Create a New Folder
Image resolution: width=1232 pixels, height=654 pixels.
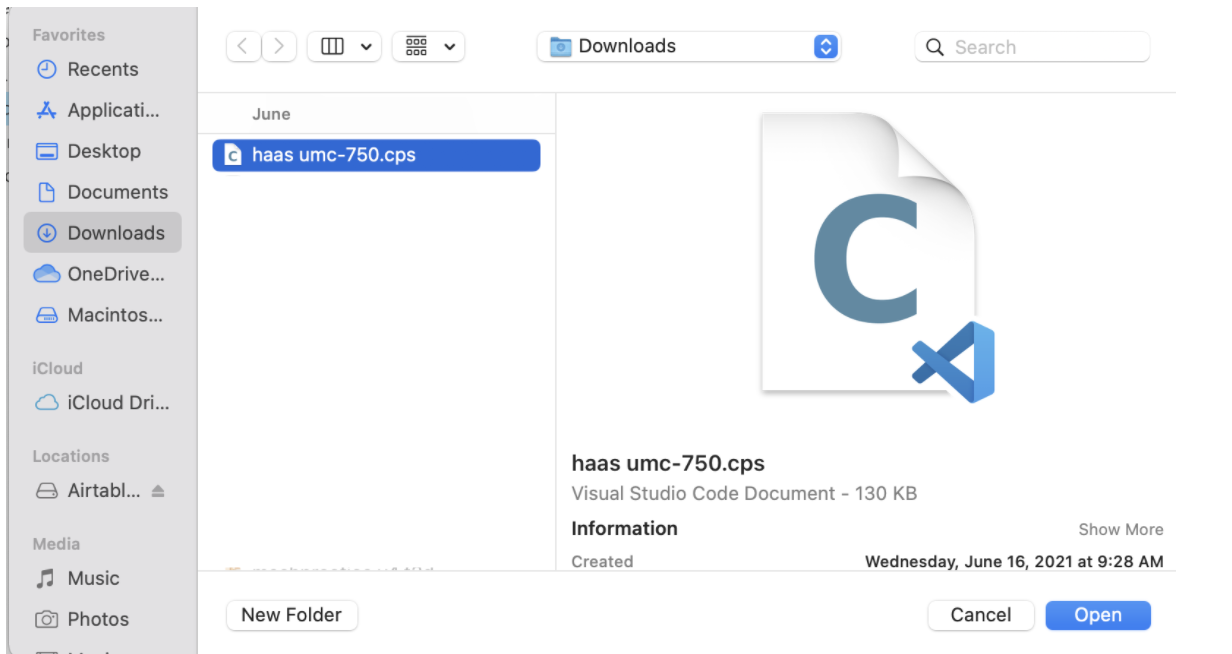pyautogui.click(x=292, y=615)
